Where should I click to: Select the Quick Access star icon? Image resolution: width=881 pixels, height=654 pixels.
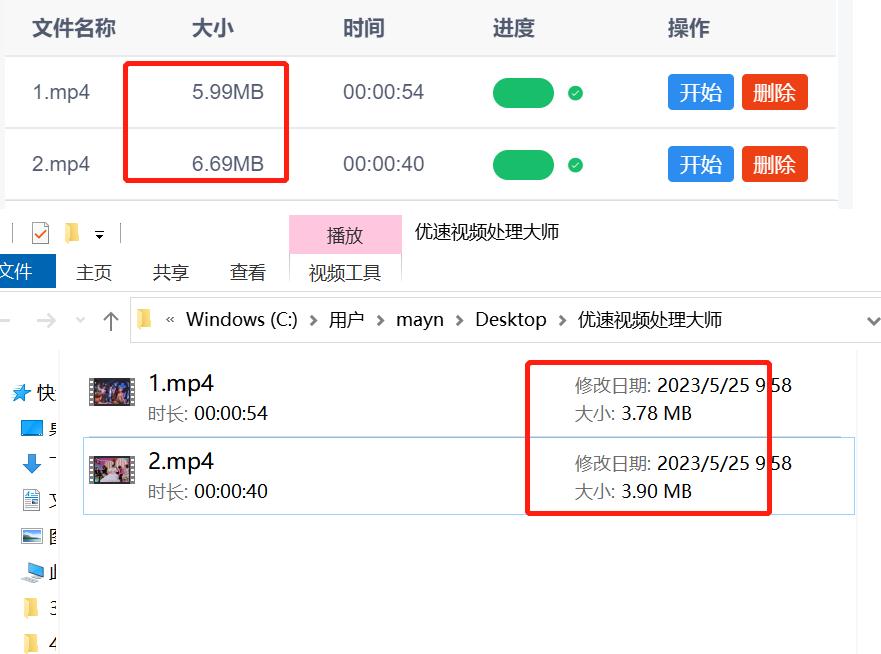[x=20, y=390]
